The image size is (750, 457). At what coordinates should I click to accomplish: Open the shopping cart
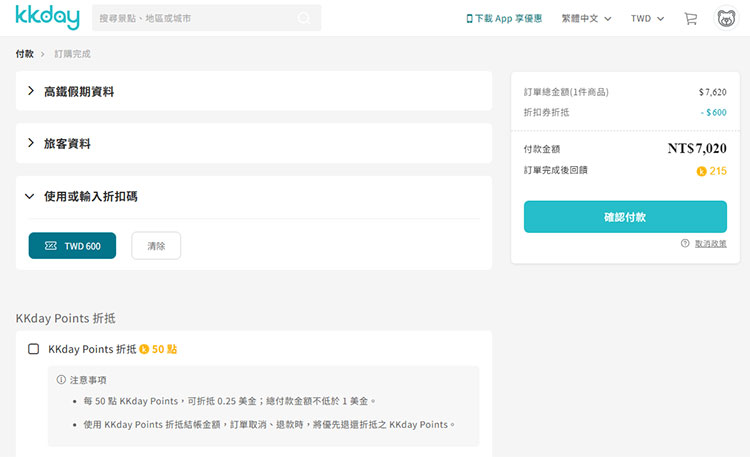tap(690, 18)
